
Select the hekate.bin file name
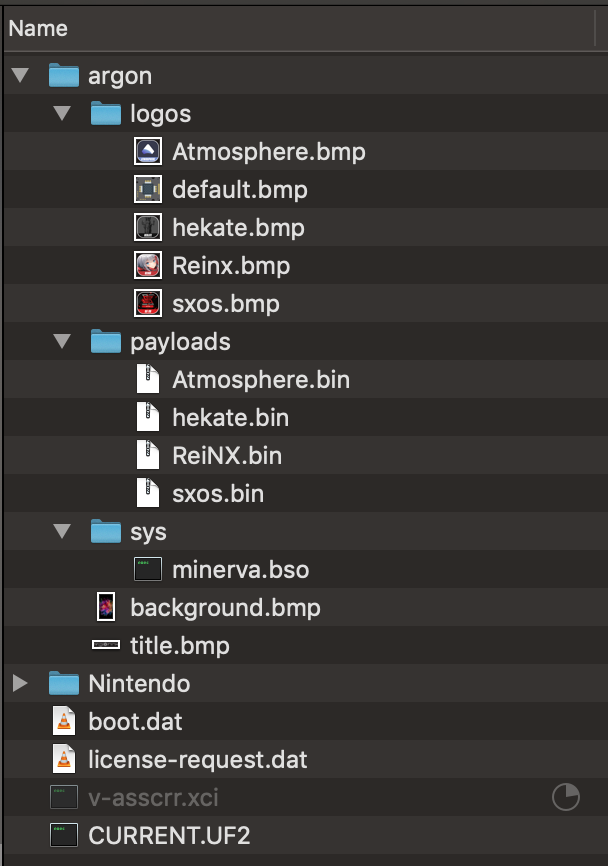click(x=231, y=418)
